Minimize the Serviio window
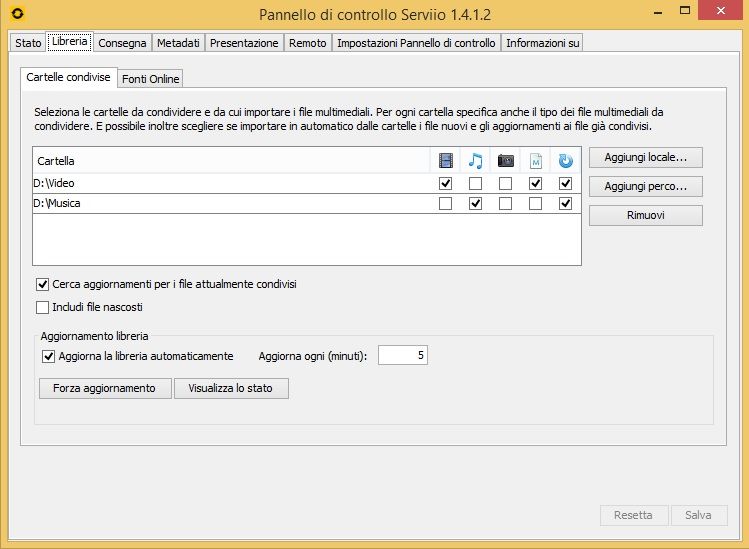Image resolution: width=749 pixels, height=549 pixels. (x=658, y=11)
